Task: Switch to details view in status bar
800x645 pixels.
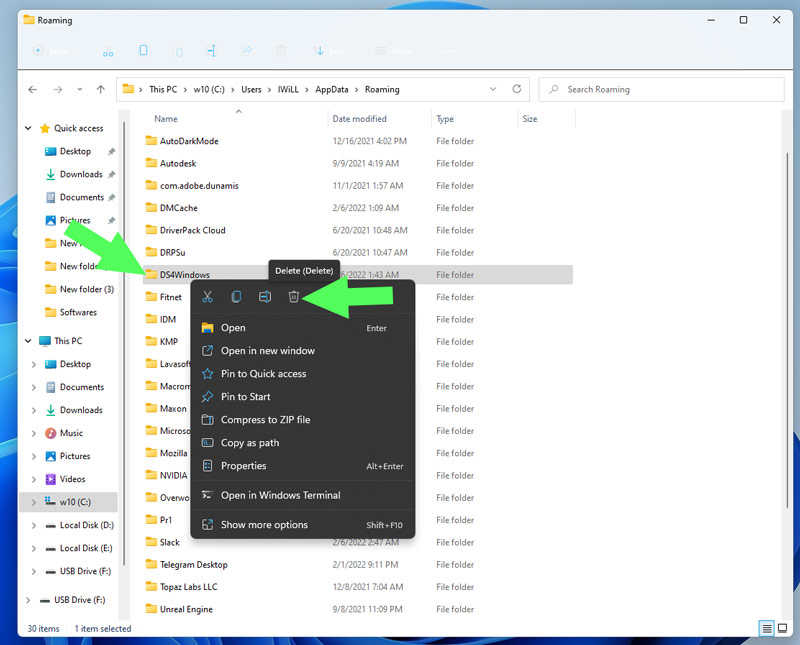Action: [x=767, y=628]
